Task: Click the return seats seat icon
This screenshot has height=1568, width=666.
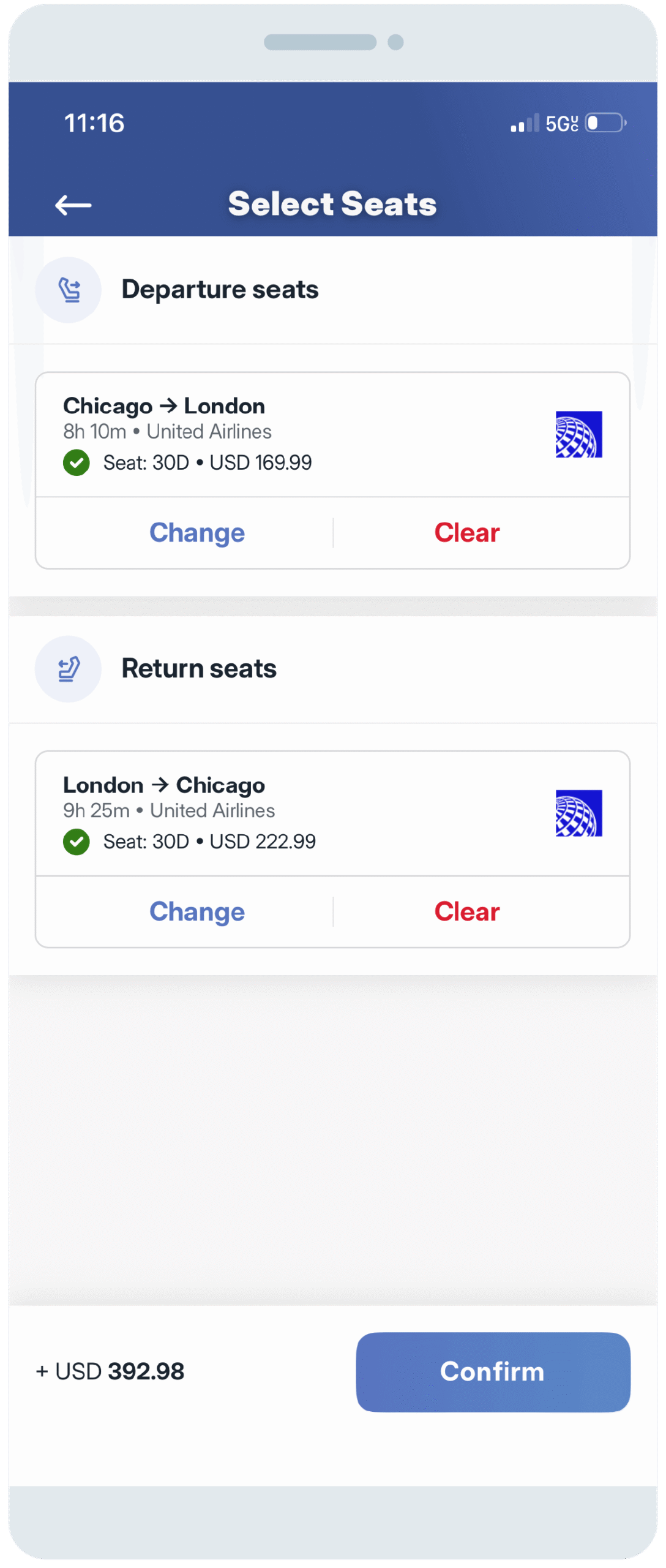Action: tap(69, 669)
